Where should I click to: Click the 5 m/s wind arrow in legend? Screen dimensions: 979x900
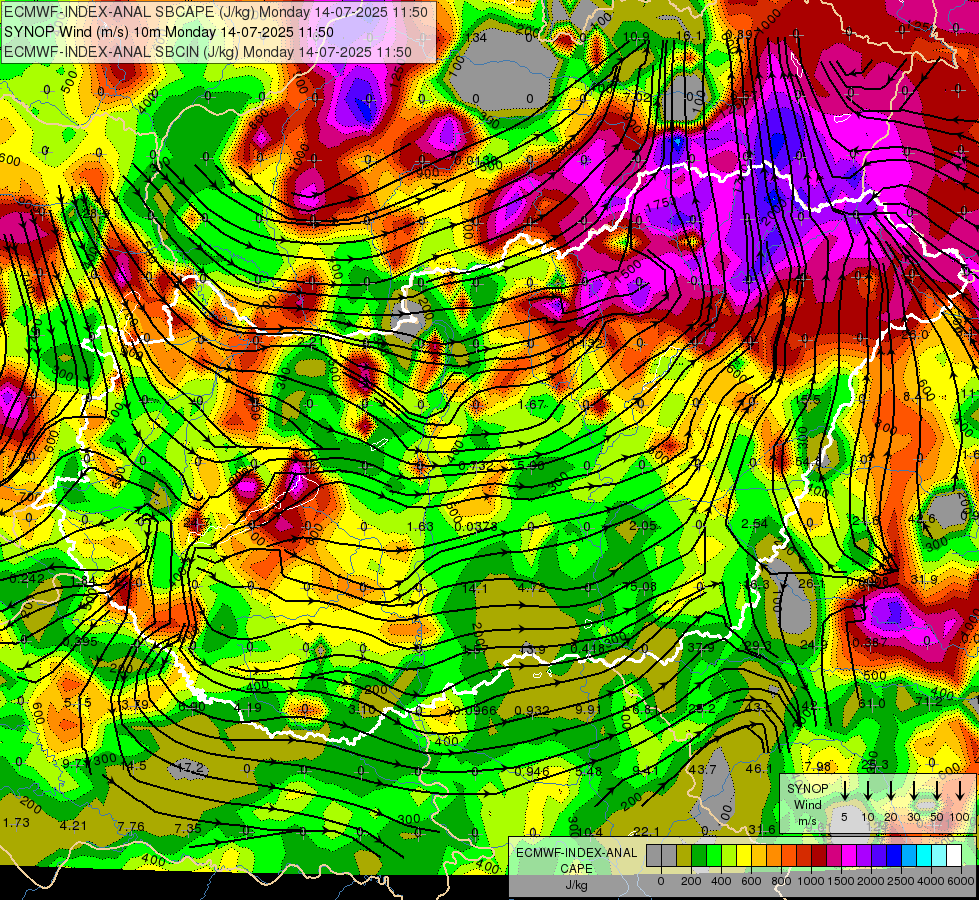pos(844,790)
